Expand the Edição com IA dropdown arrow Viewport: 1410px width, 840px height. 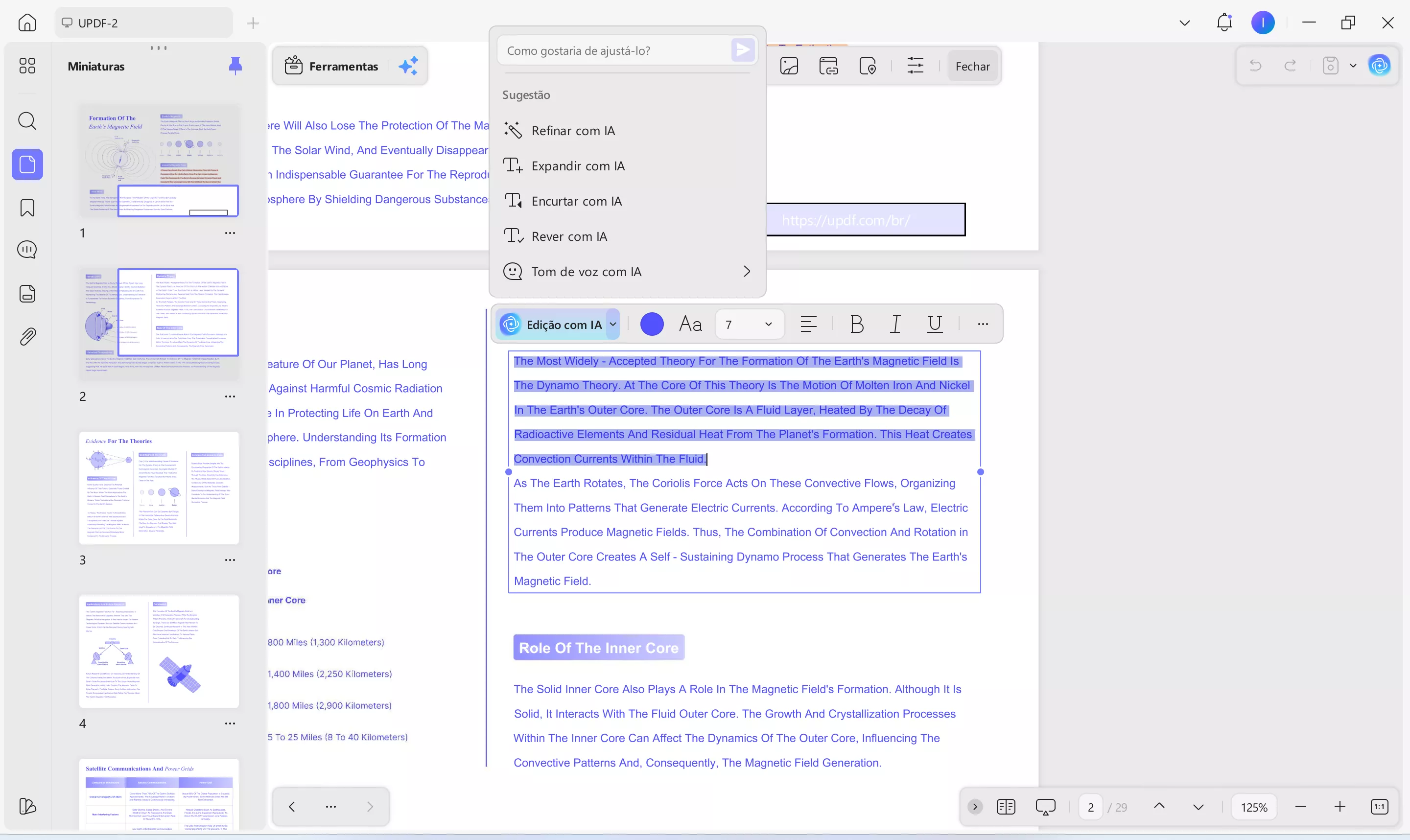click(x=612, y=325)
